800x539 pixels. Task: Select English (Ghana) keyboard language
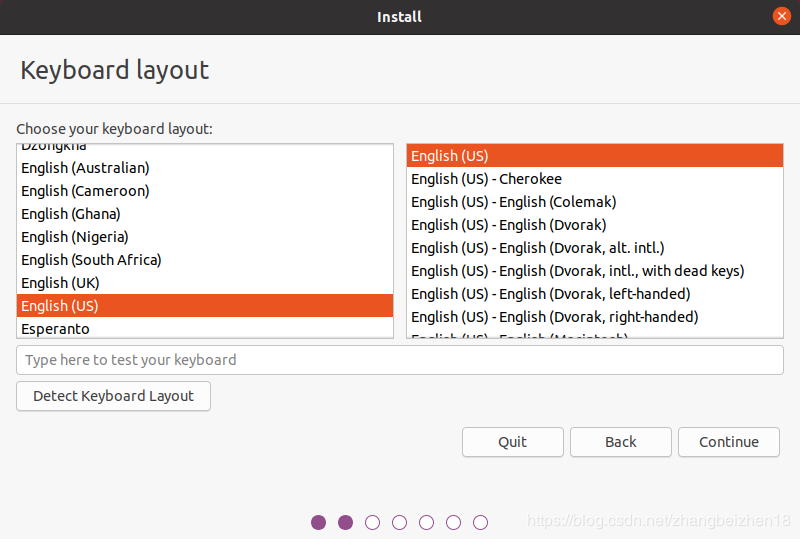coord(70,214)
